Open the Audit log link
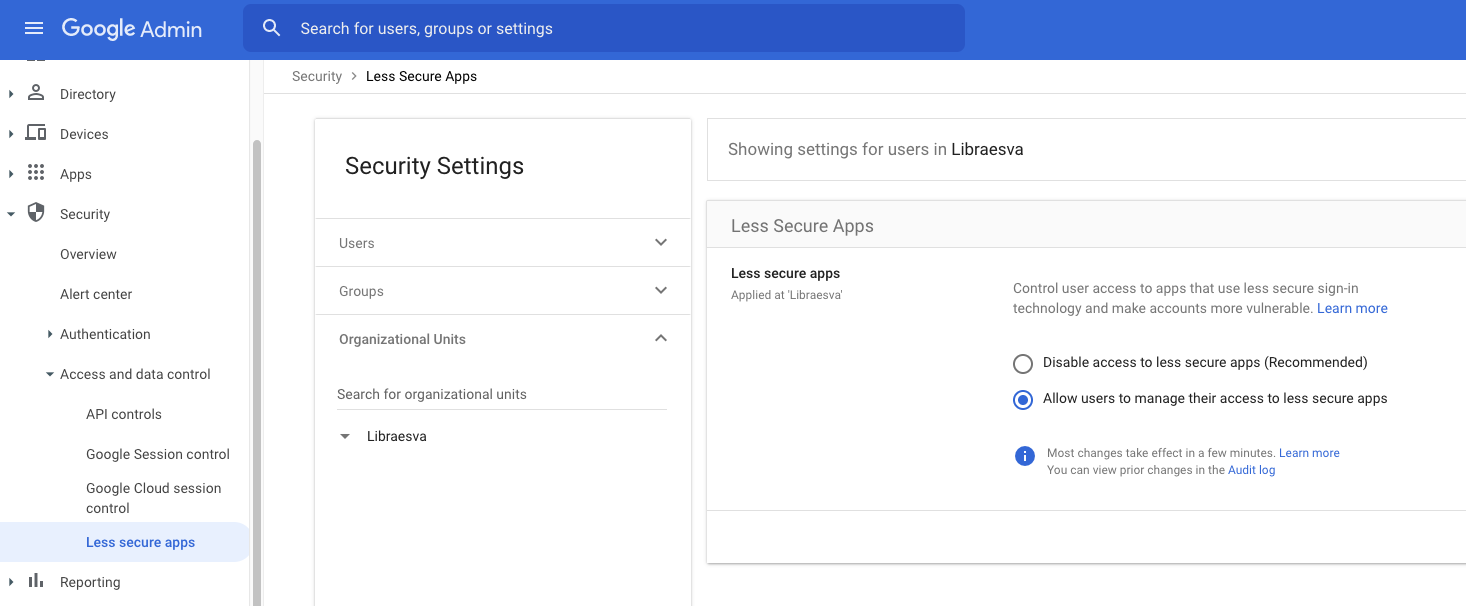Image resolution: width=1466 pixels, height=606 pixels. pos(1251,470)
